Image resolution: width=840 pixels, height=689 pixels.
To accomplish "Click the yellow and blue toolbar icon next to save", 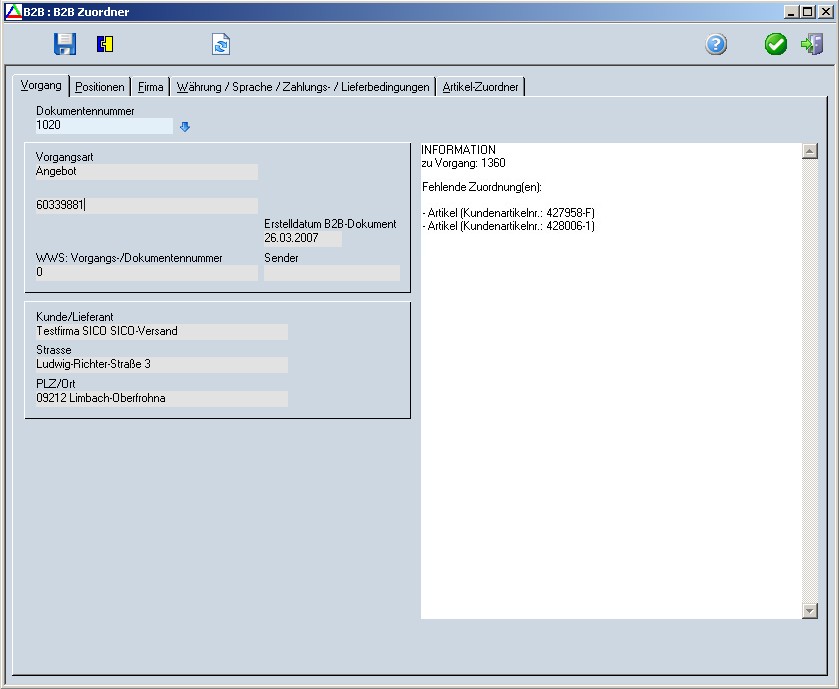I will pyautogui.click(x=105, y=44).
